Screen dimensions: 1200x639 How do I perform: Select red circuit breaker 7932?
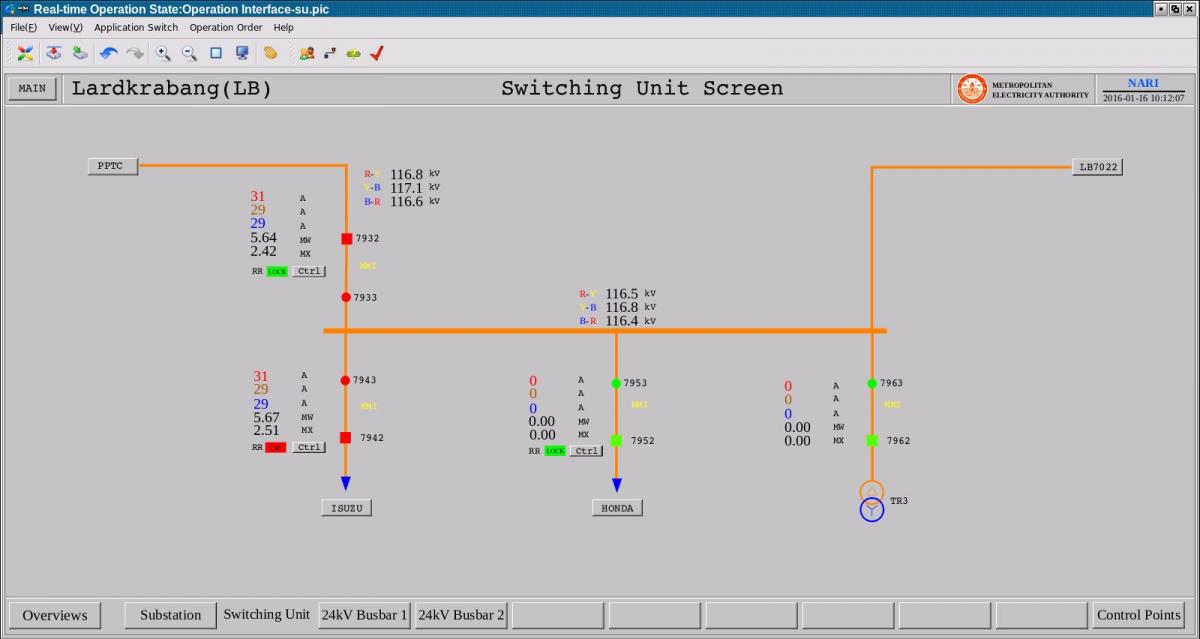click(346, 239)
